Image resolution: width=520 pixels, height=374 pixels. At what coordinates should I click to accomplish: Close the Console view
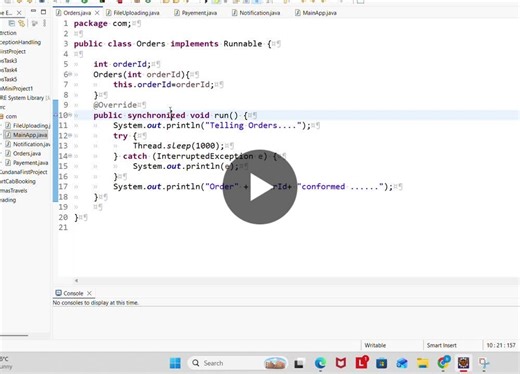point(89,293)
